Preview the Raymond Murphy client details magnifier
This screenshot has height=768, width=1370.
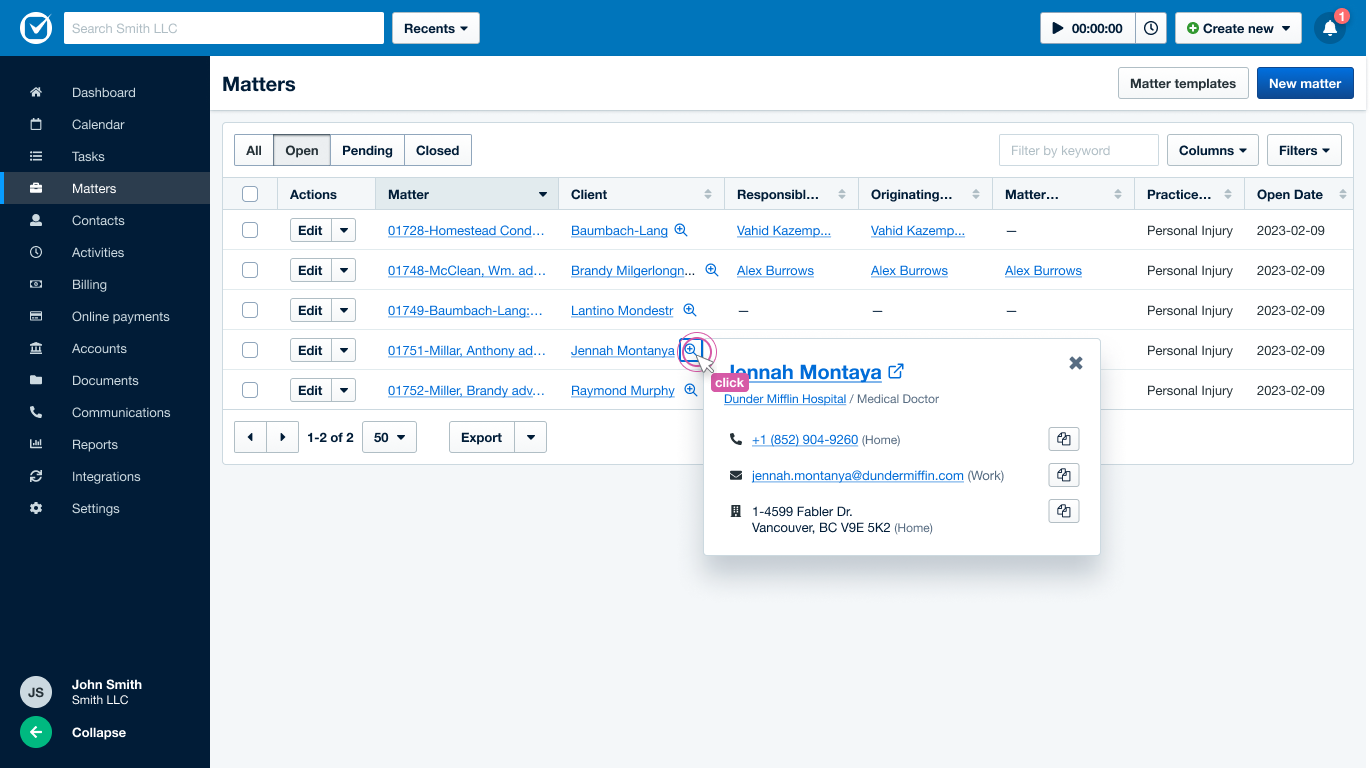point(690,390)
